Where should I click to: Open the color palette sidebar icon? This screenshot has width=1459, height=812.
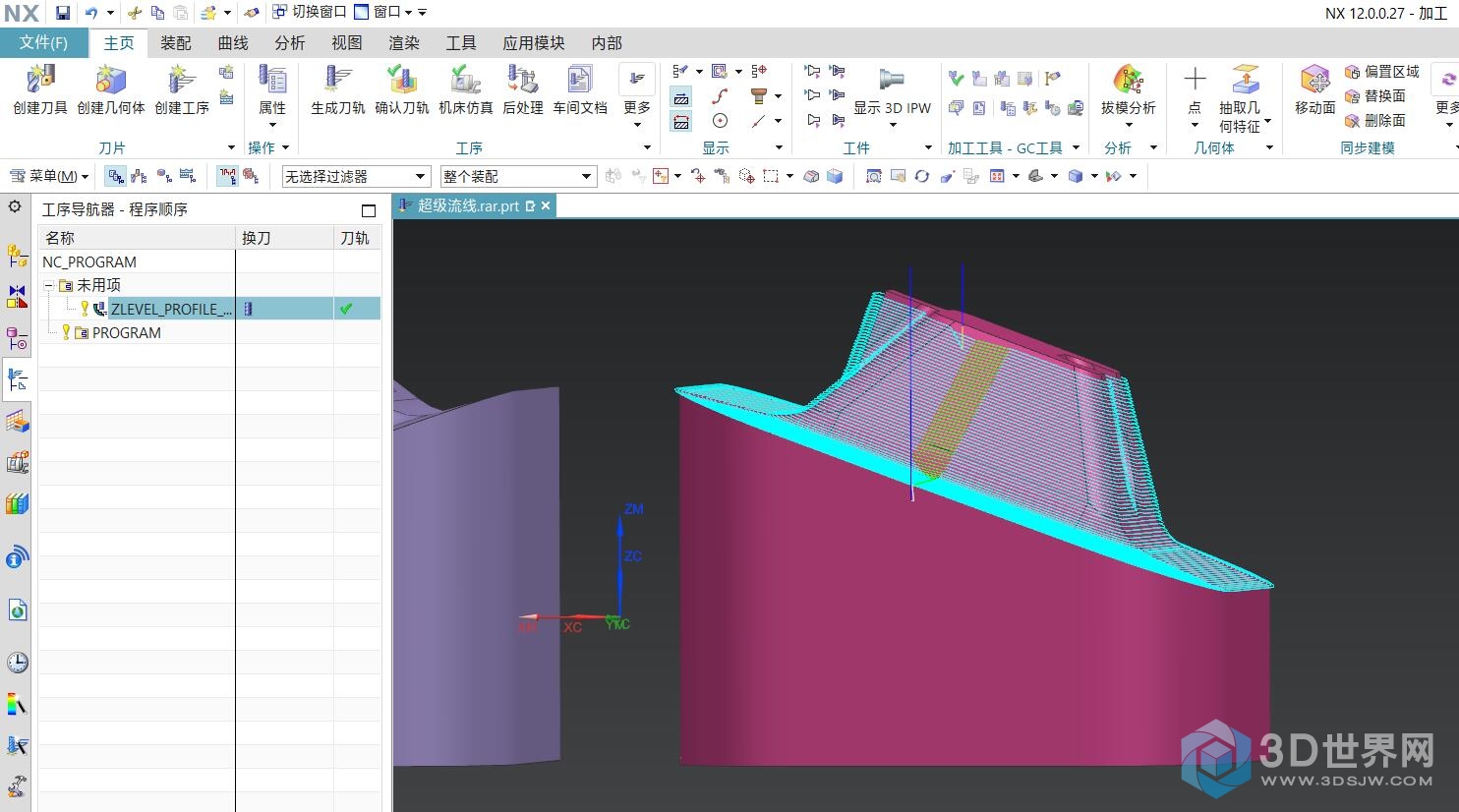[x=17, y=704]
